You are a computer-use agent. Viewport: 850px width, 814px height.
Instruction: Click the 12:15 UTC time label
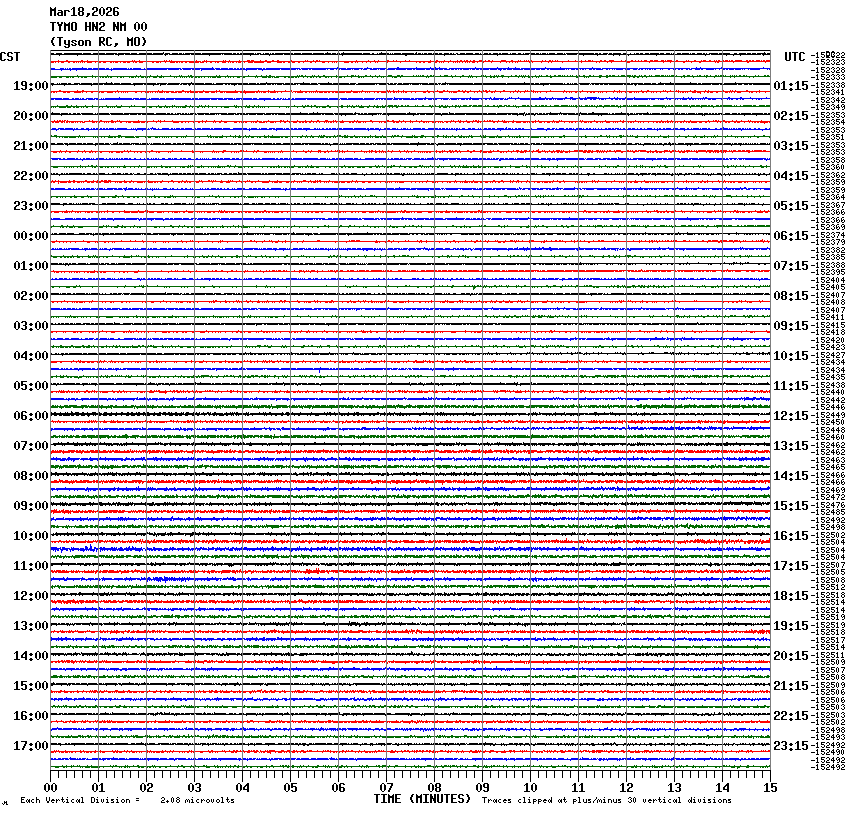click(791, 416)
